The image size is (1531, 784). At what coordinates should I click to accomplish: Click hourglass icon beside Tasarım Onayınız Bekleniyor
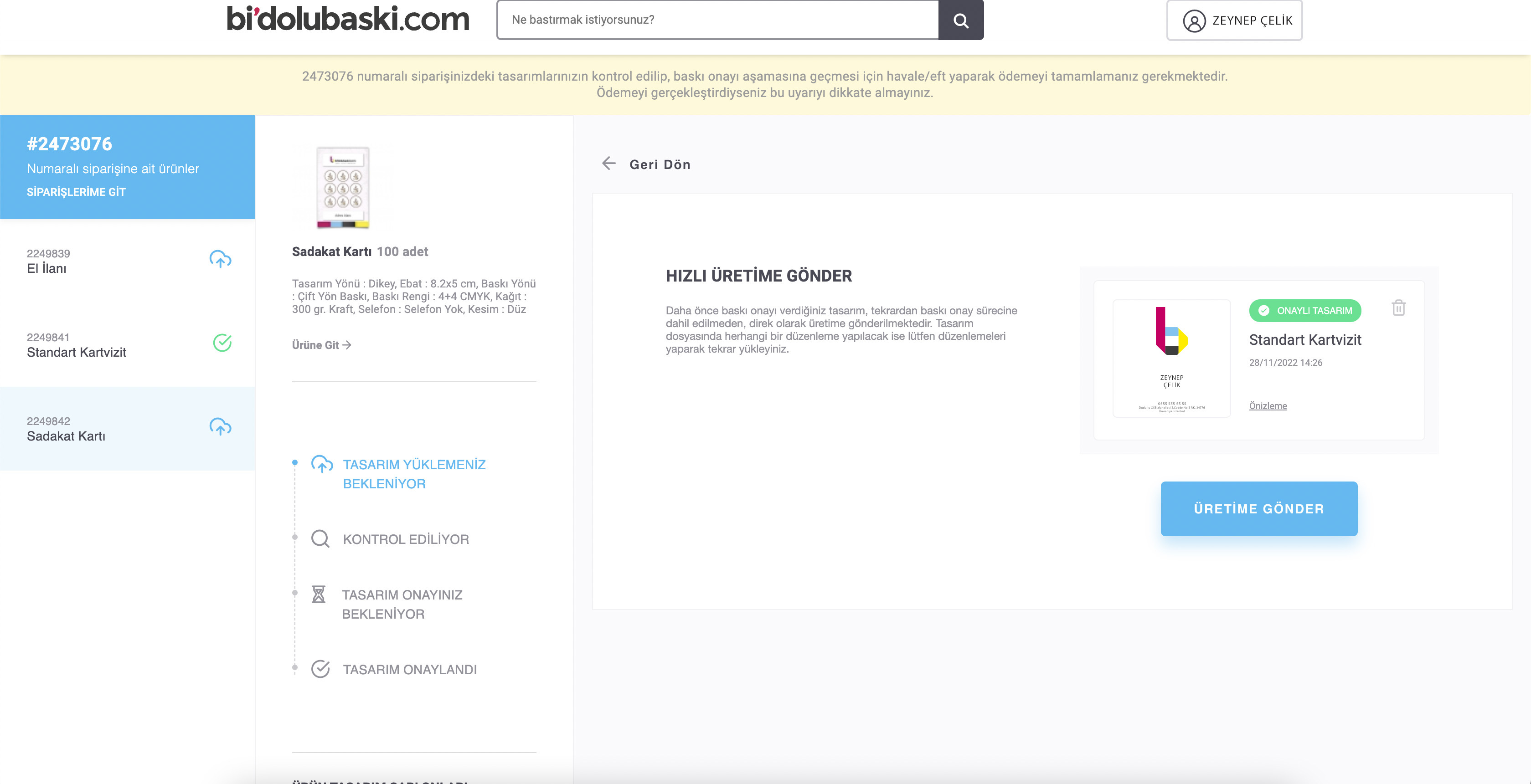pyautogui.click(x=319, y=594)
